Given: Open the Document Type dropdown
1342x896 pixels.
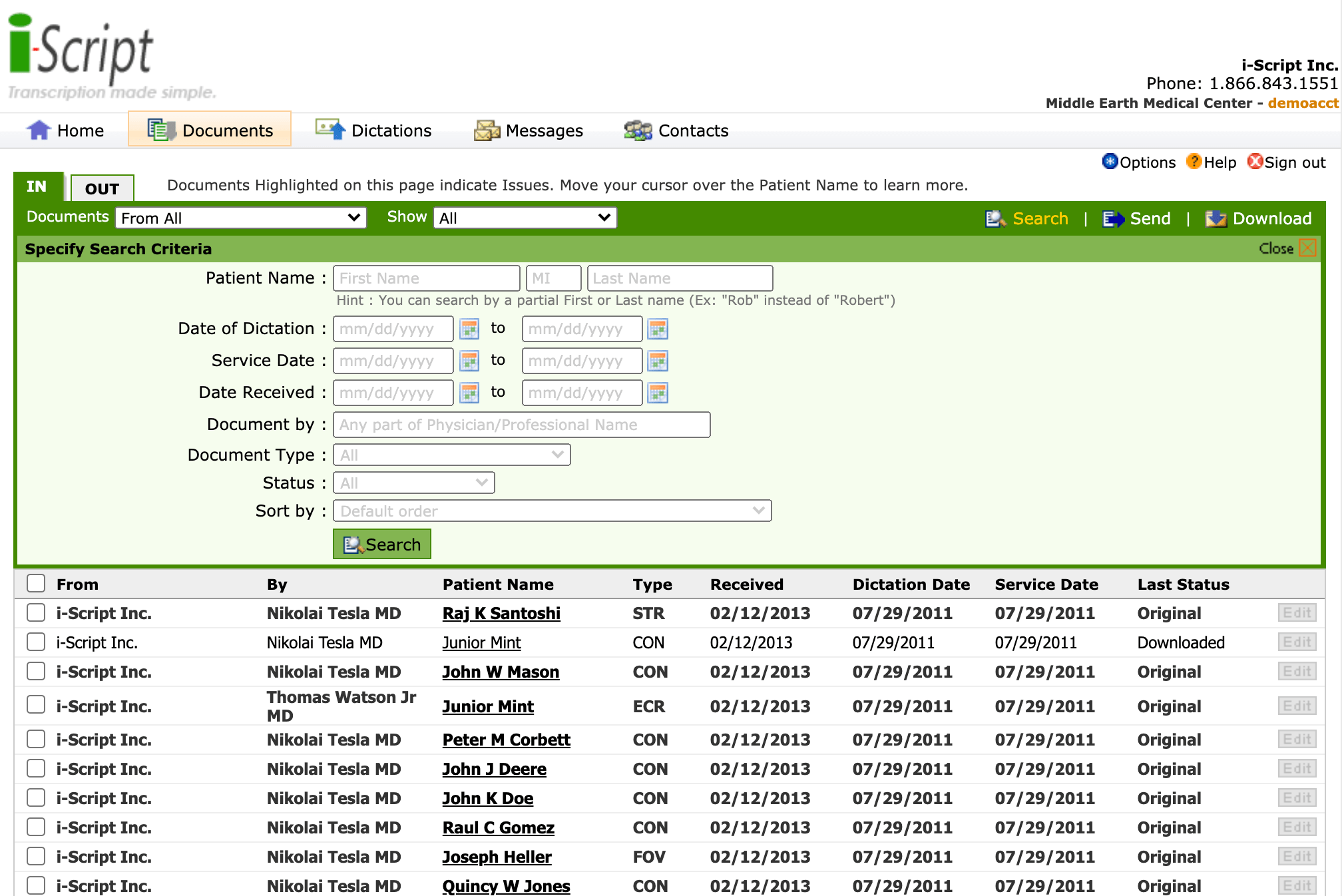Looking at the screenshot, I should pos(451,455).
